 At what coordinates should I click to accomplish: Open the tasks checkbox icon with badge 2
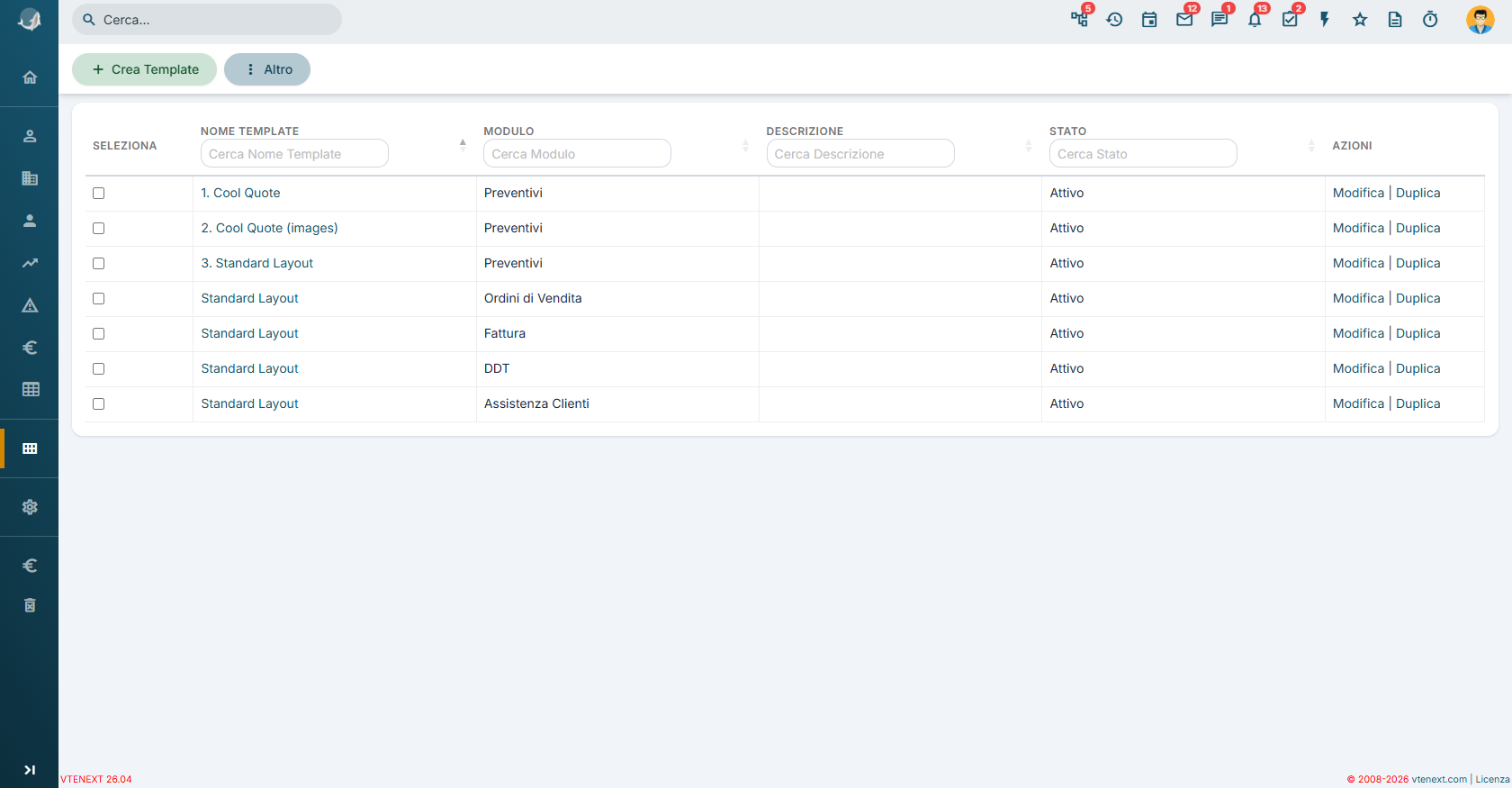(x=1290, y=19)
